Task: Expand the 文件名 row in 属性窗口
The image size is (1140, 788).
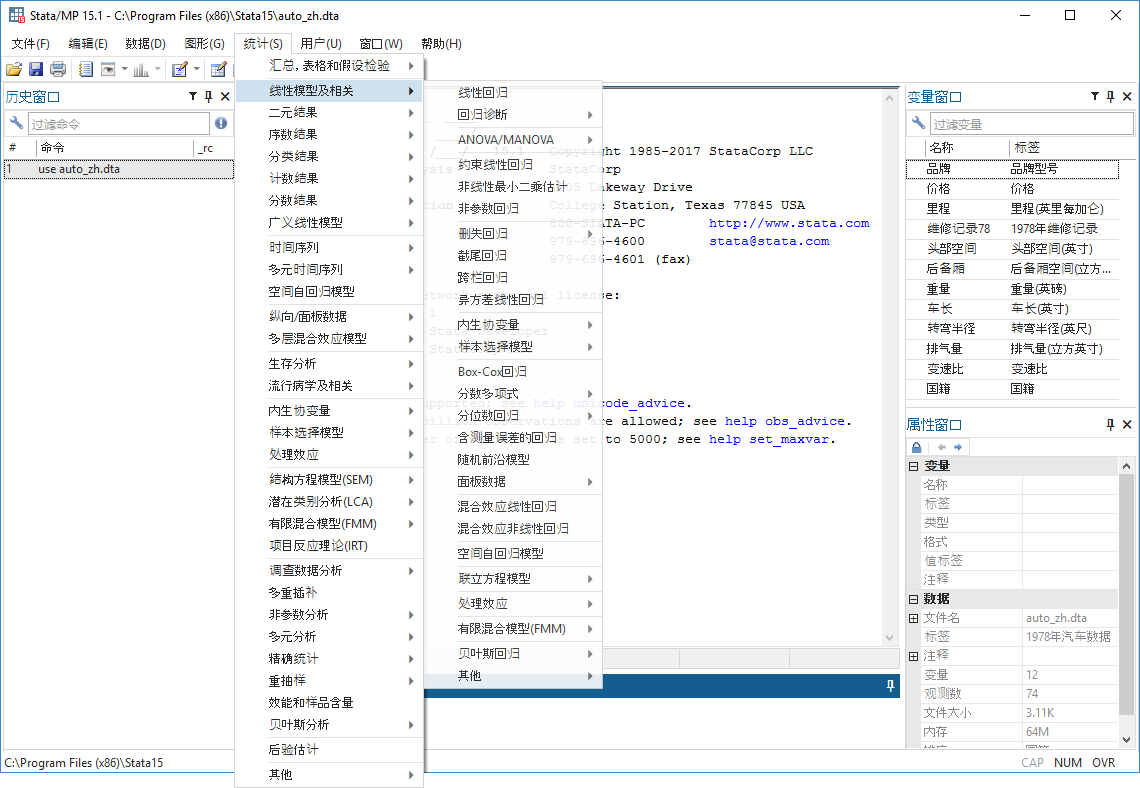Action: (914, 618)
